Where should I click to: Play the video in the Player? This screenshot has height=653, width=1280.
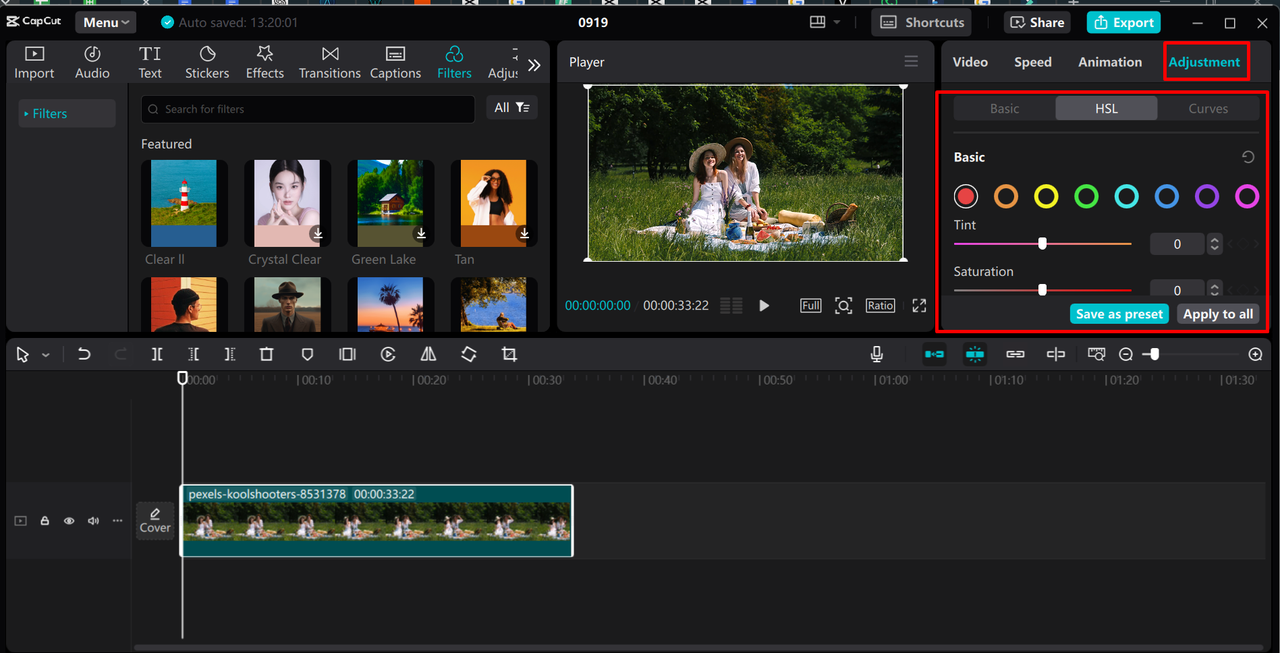(764, 305)
